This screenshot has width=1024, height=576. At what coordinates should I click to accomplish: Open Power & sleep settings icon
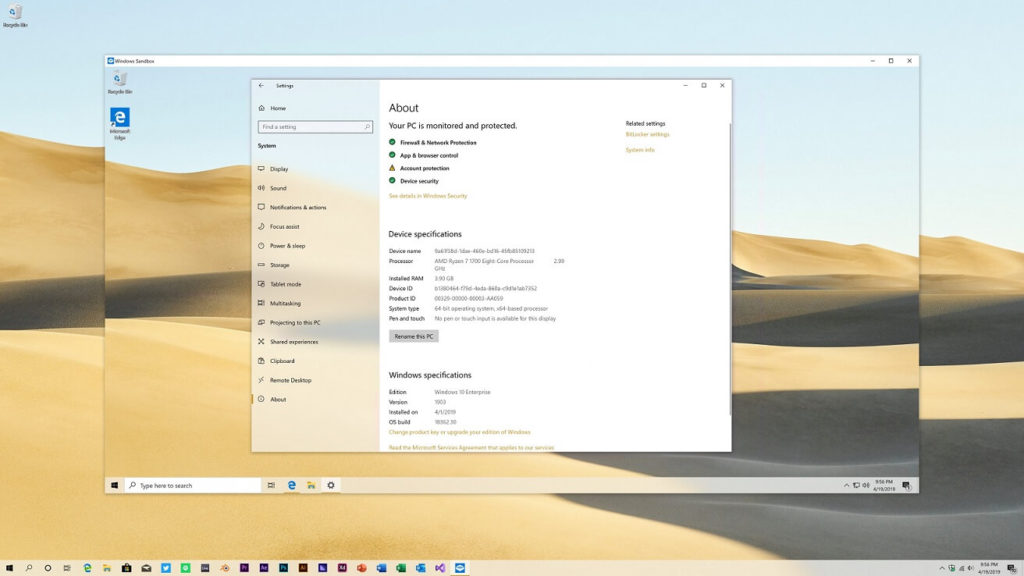(x=262, y=246)
